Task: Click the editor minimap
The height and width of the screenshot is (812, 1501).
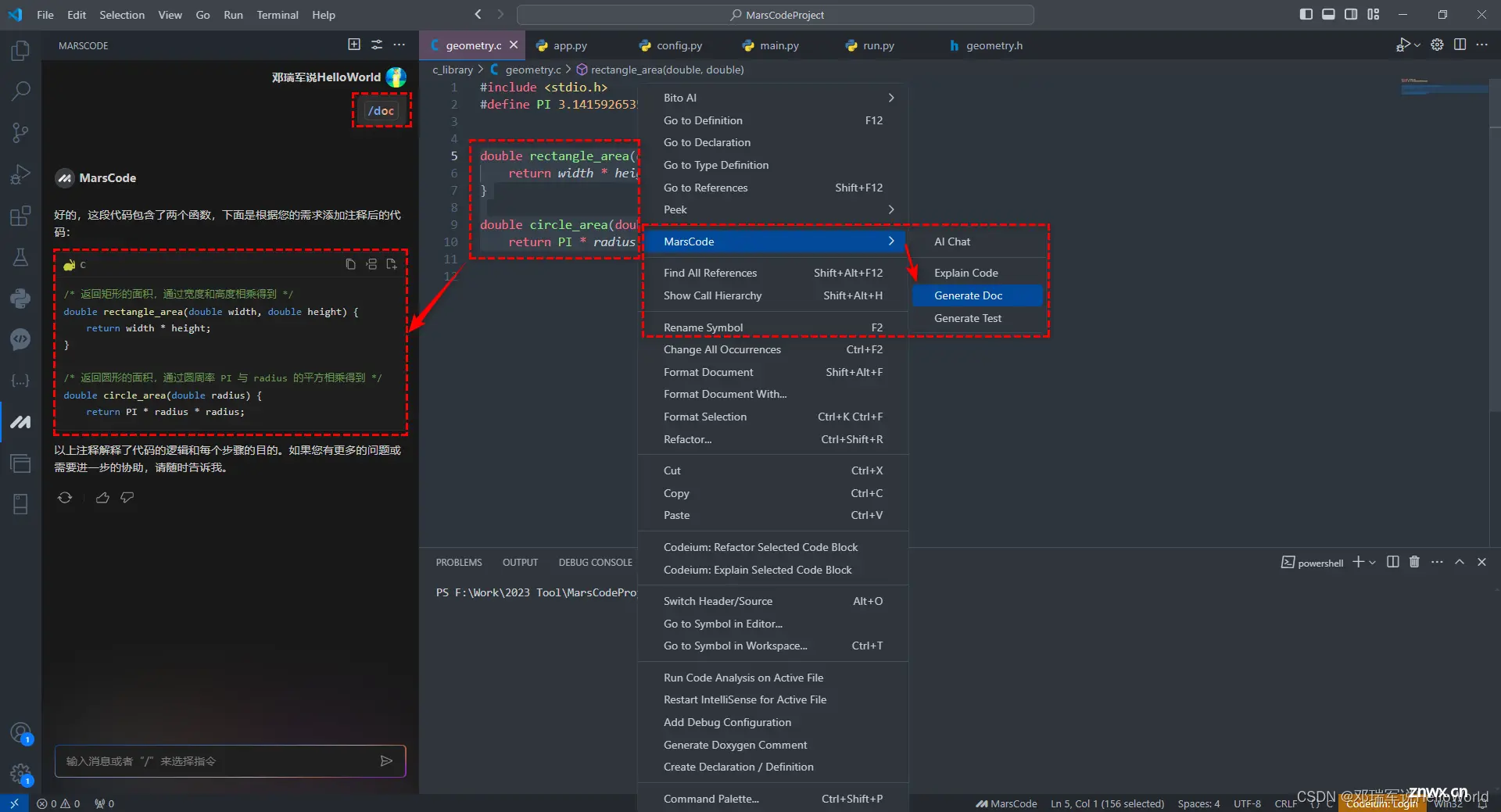Action: (1443, 86)
